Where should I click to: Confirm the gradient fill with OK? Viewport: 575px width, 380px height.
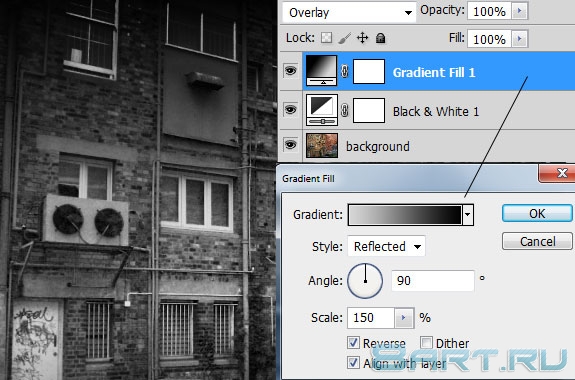537,213
